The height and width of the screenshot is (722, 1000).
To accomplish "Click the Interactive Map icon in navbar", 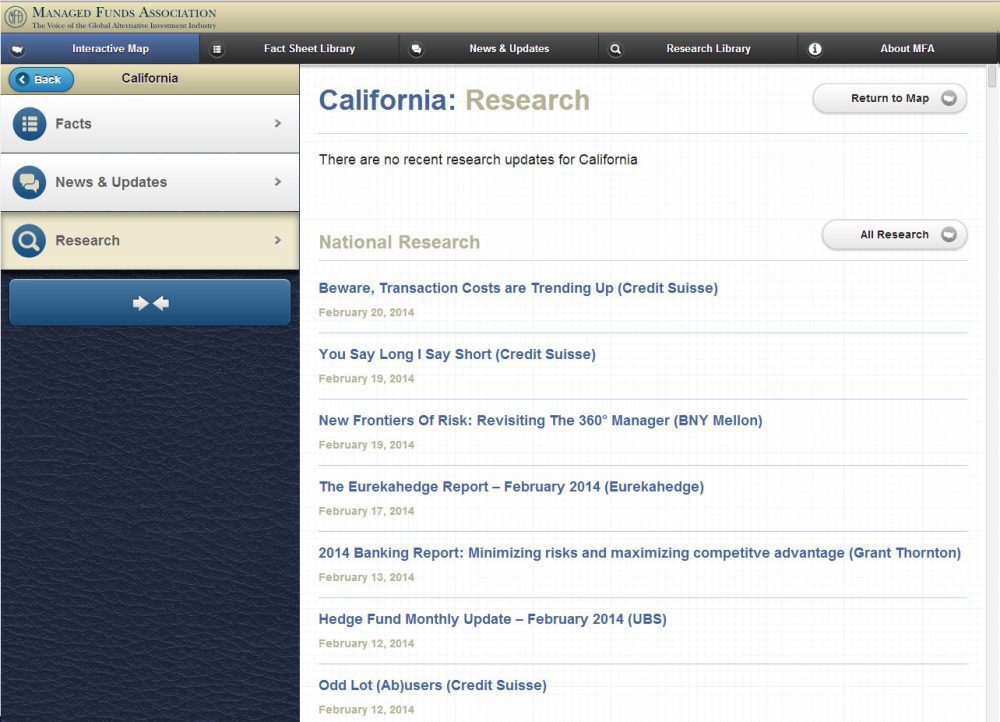I will click(x=17, y=49).
